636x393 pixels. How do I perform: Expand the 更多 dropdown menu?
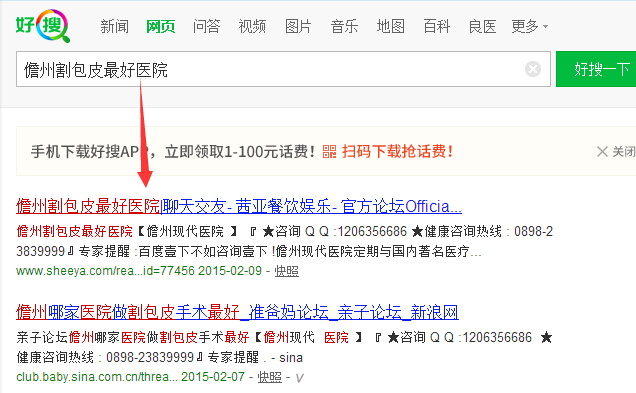(x=529, y=26)
